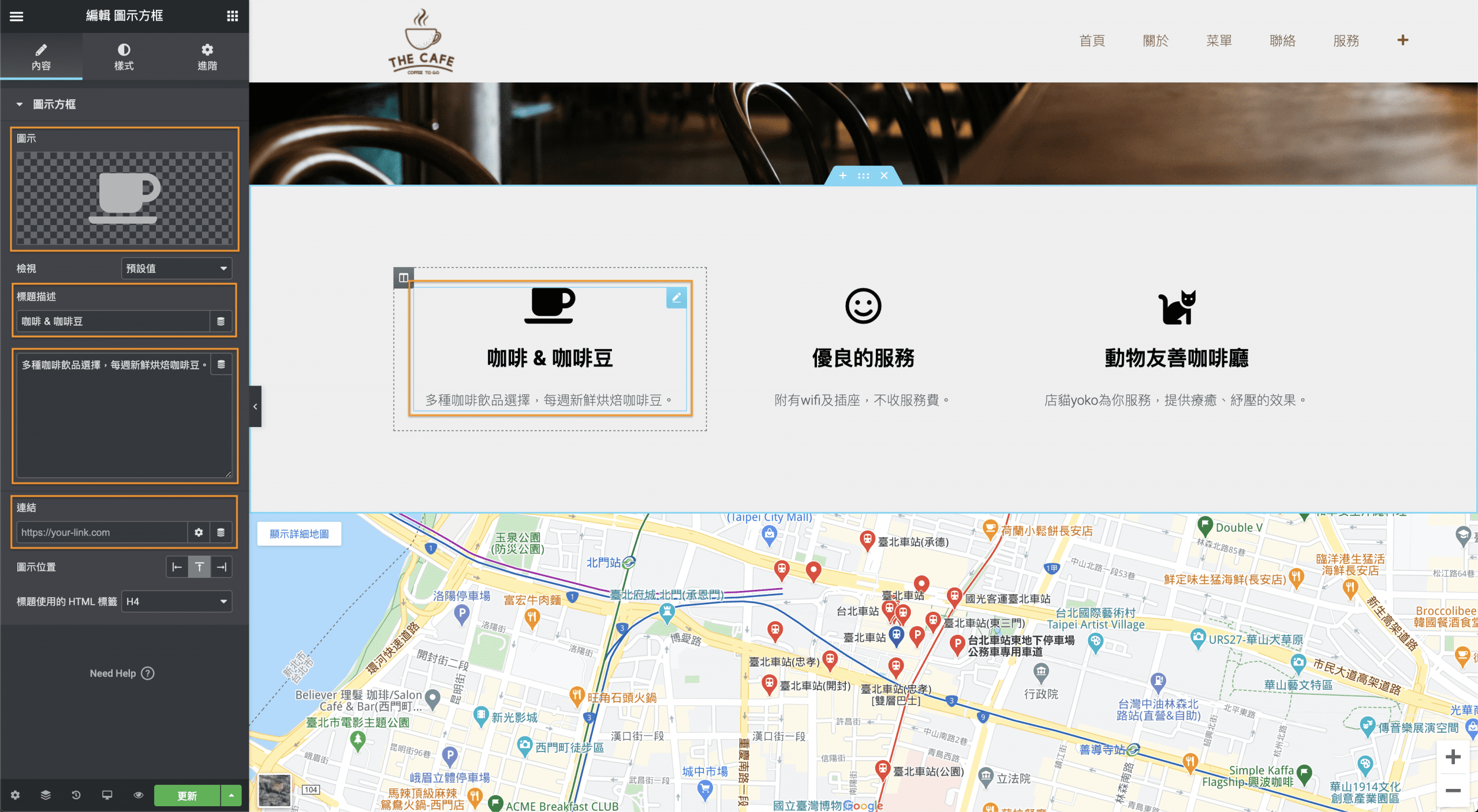Click the edit column handle icon
1478x812 pixels.
tap(404, 278)
